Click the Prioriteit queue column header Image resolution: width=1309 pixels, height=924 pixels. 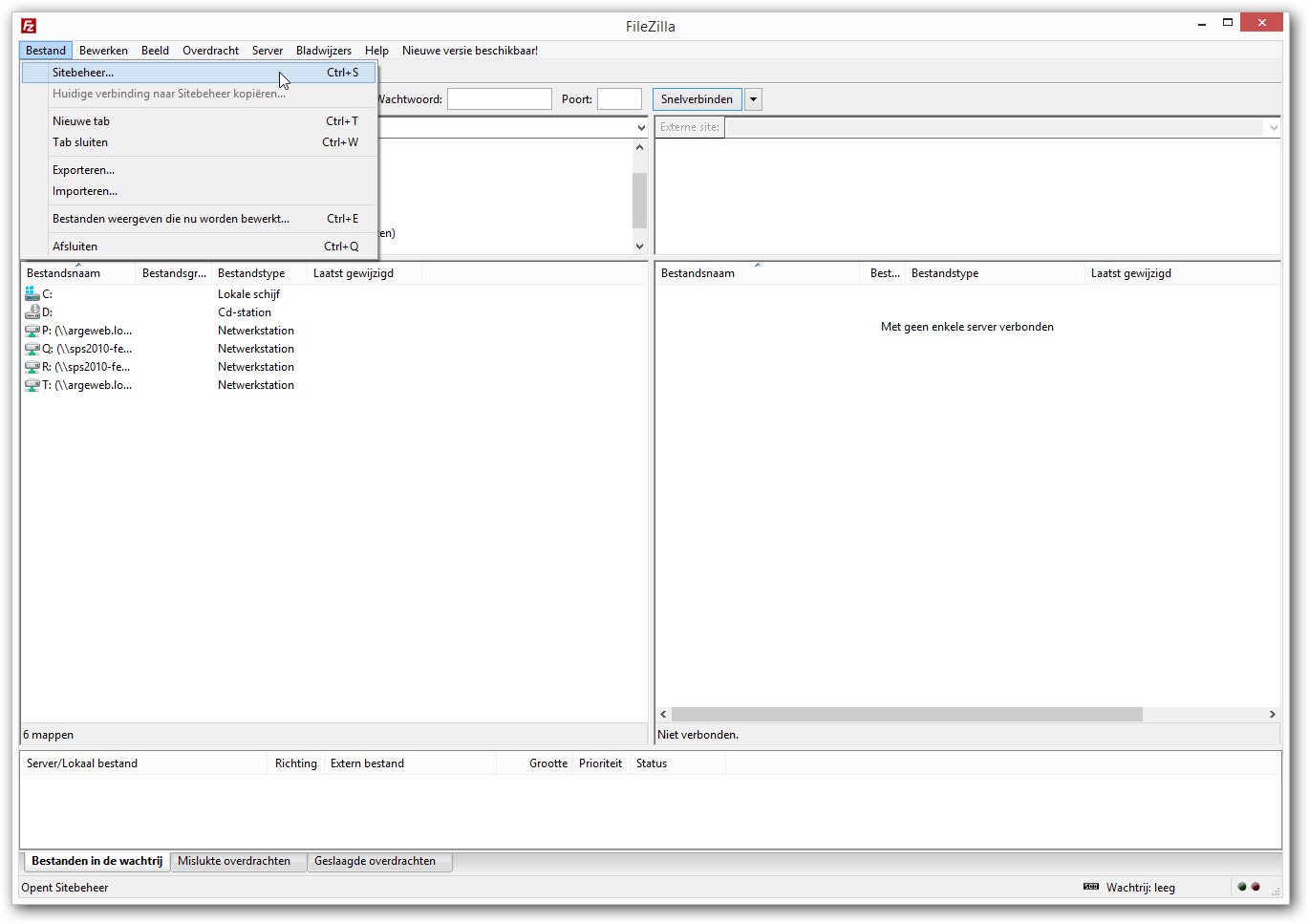(601, 763)
